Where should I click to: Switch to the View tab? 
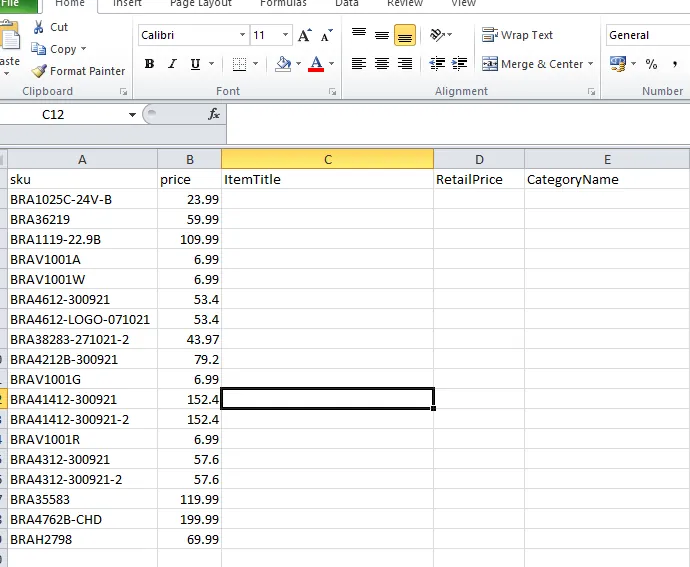[x=463, y=4]
